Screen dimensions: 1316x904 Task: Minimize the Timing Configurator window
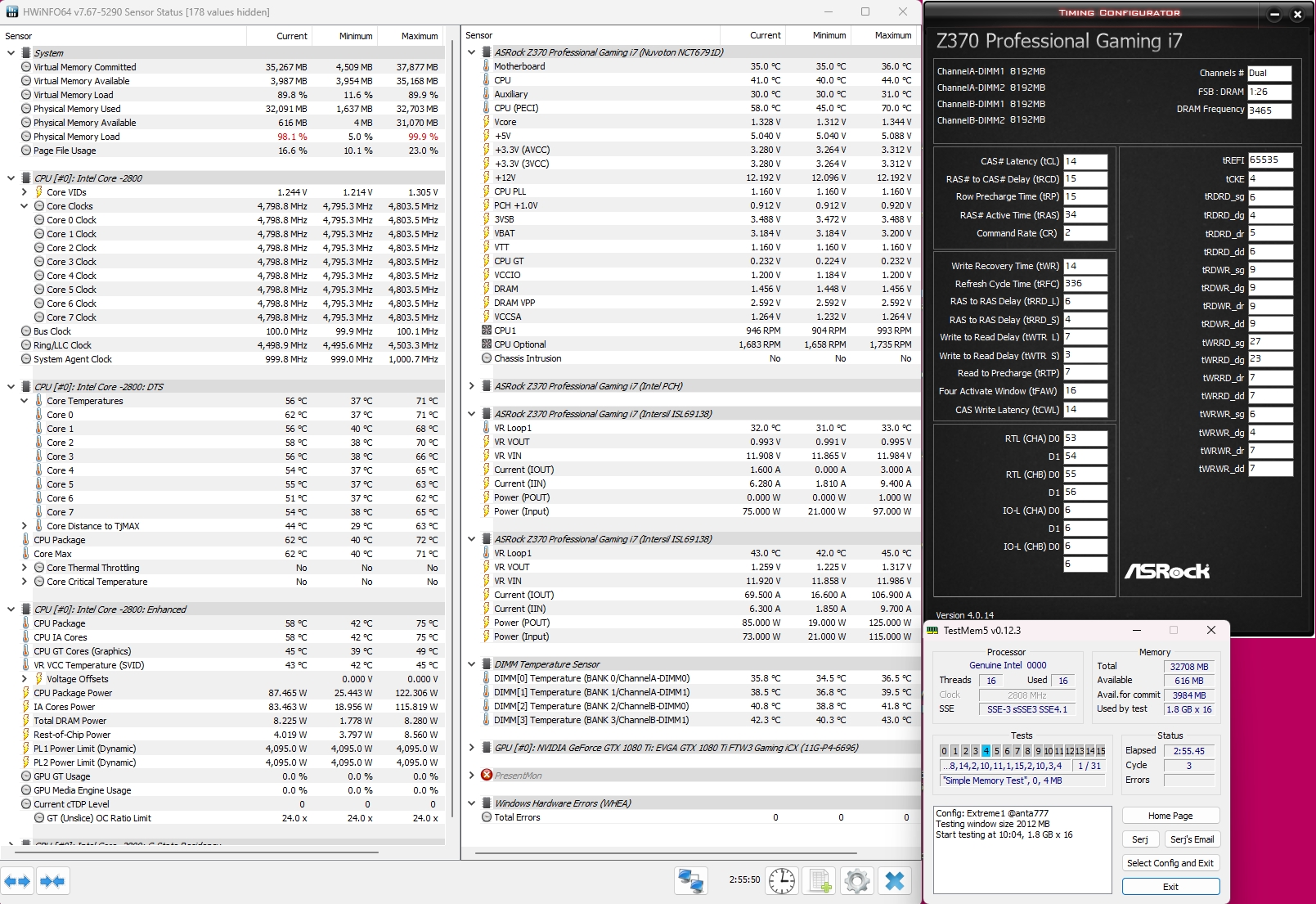coord(1274,14)
